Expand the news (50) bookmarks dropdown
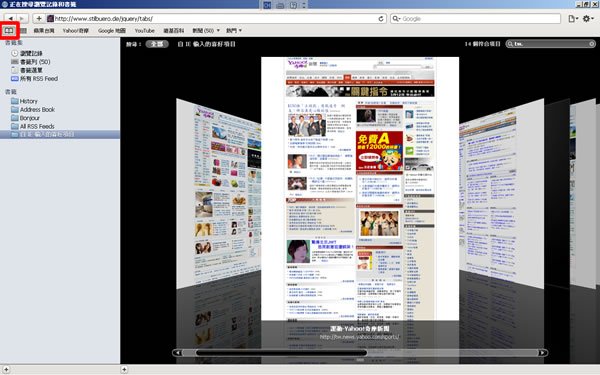 [206, 31]
